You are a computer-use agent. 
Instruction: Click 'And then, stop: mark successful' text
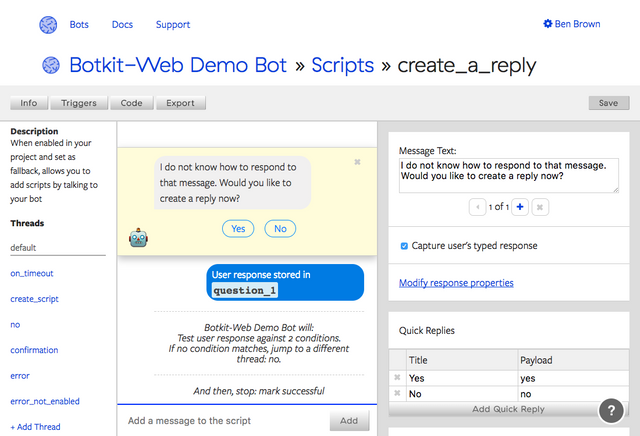click(259, 391)
